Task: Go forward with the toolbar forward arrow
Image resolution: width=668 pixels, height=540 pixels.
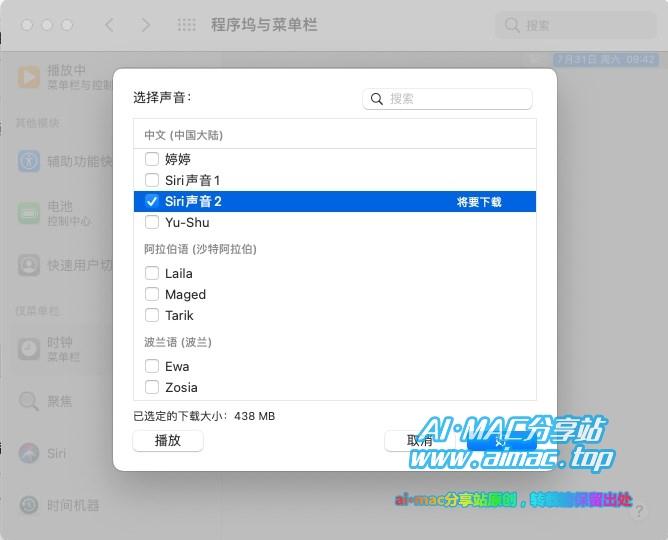Action: tap(146, 25)
